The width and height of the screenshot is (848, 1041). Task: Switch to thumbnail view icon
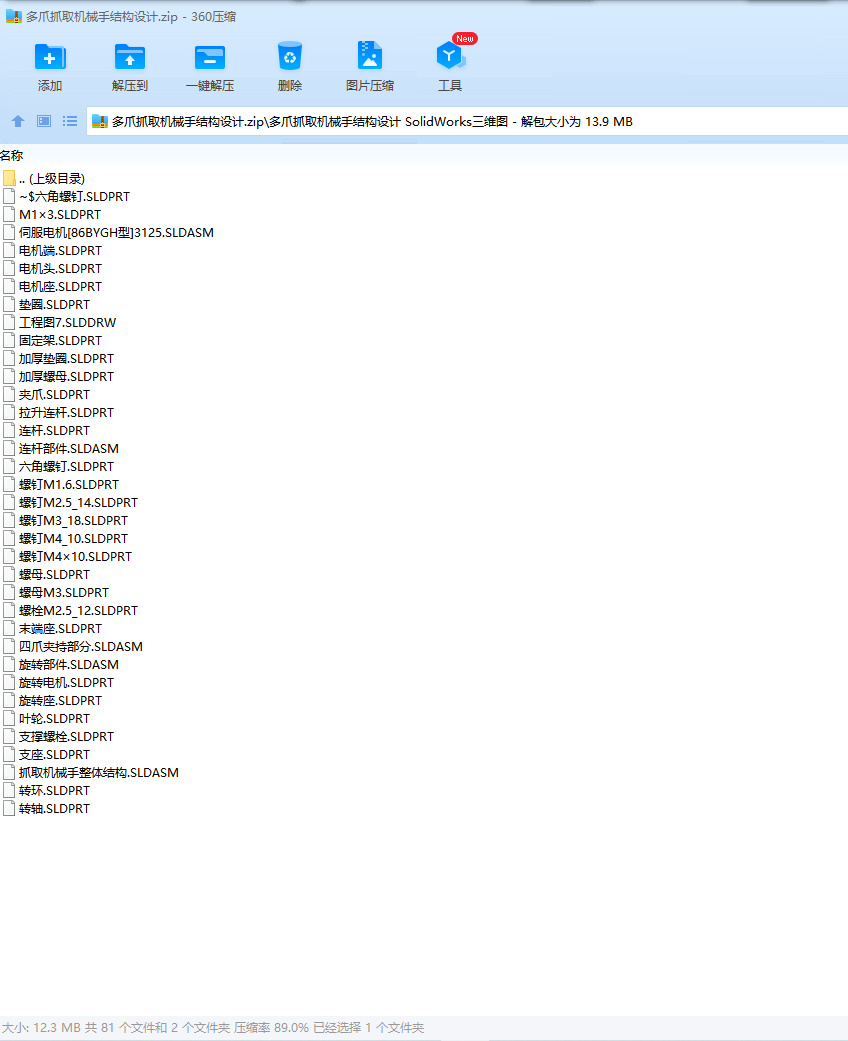[44, 121]
